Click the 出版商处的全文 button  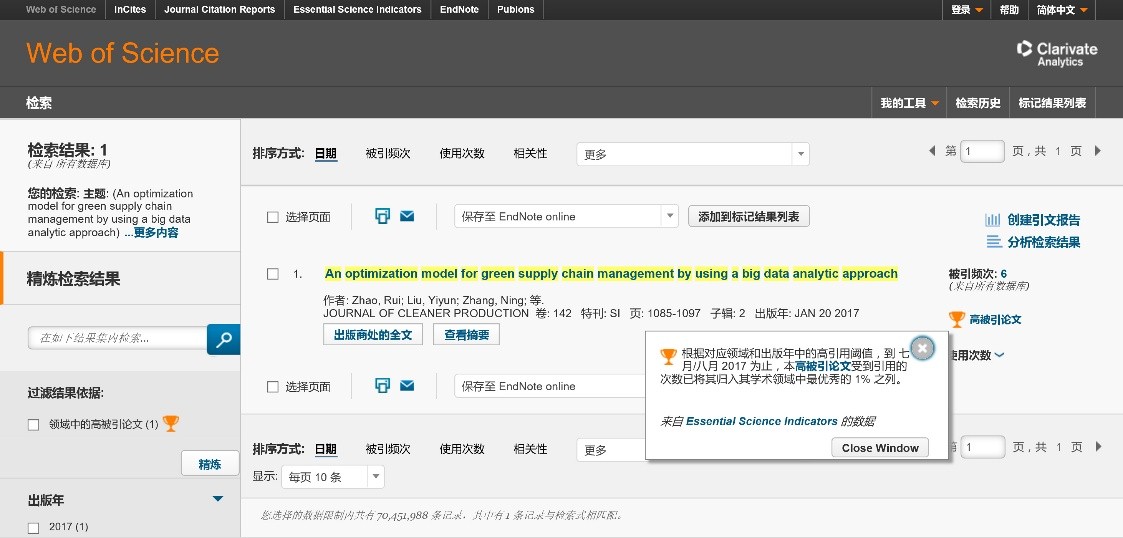[373, 335]
